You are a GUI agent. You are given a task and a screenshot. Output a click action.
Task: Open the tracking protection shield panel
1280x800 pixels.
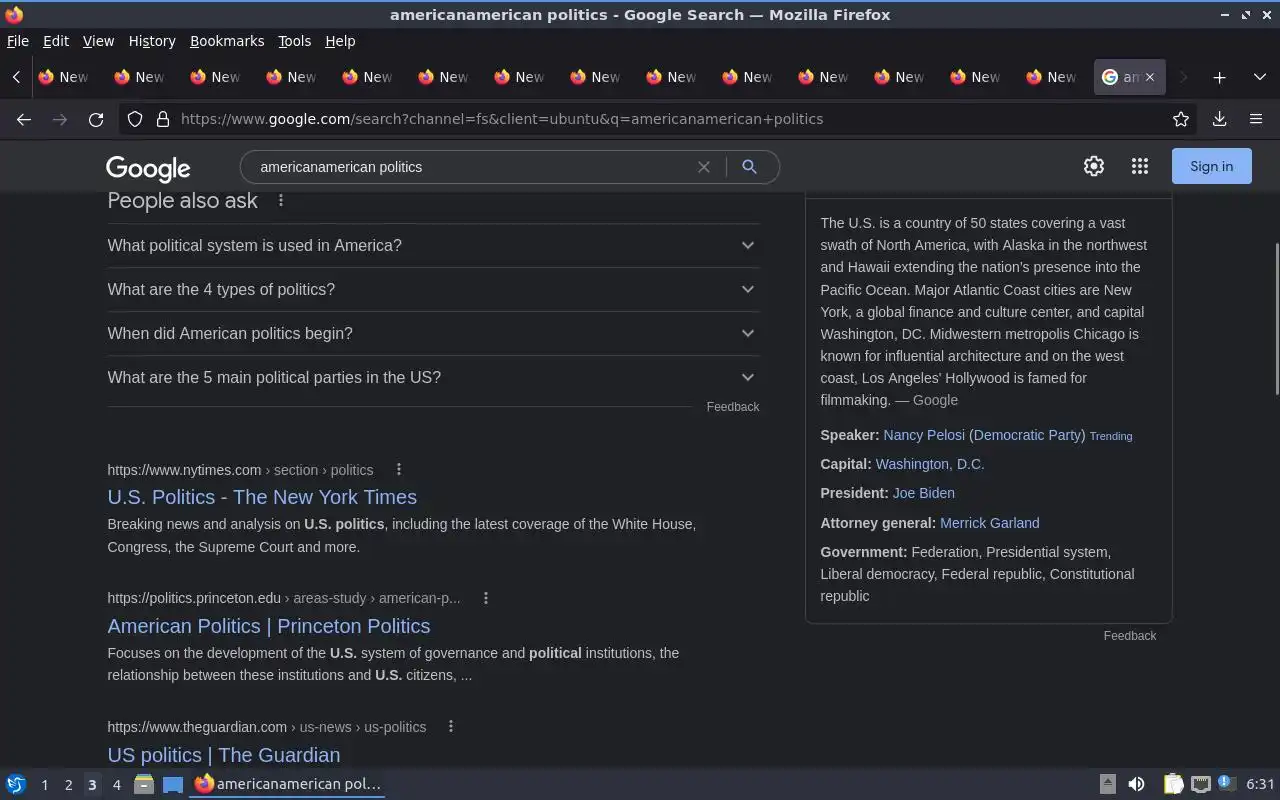[x=135, y=119]
